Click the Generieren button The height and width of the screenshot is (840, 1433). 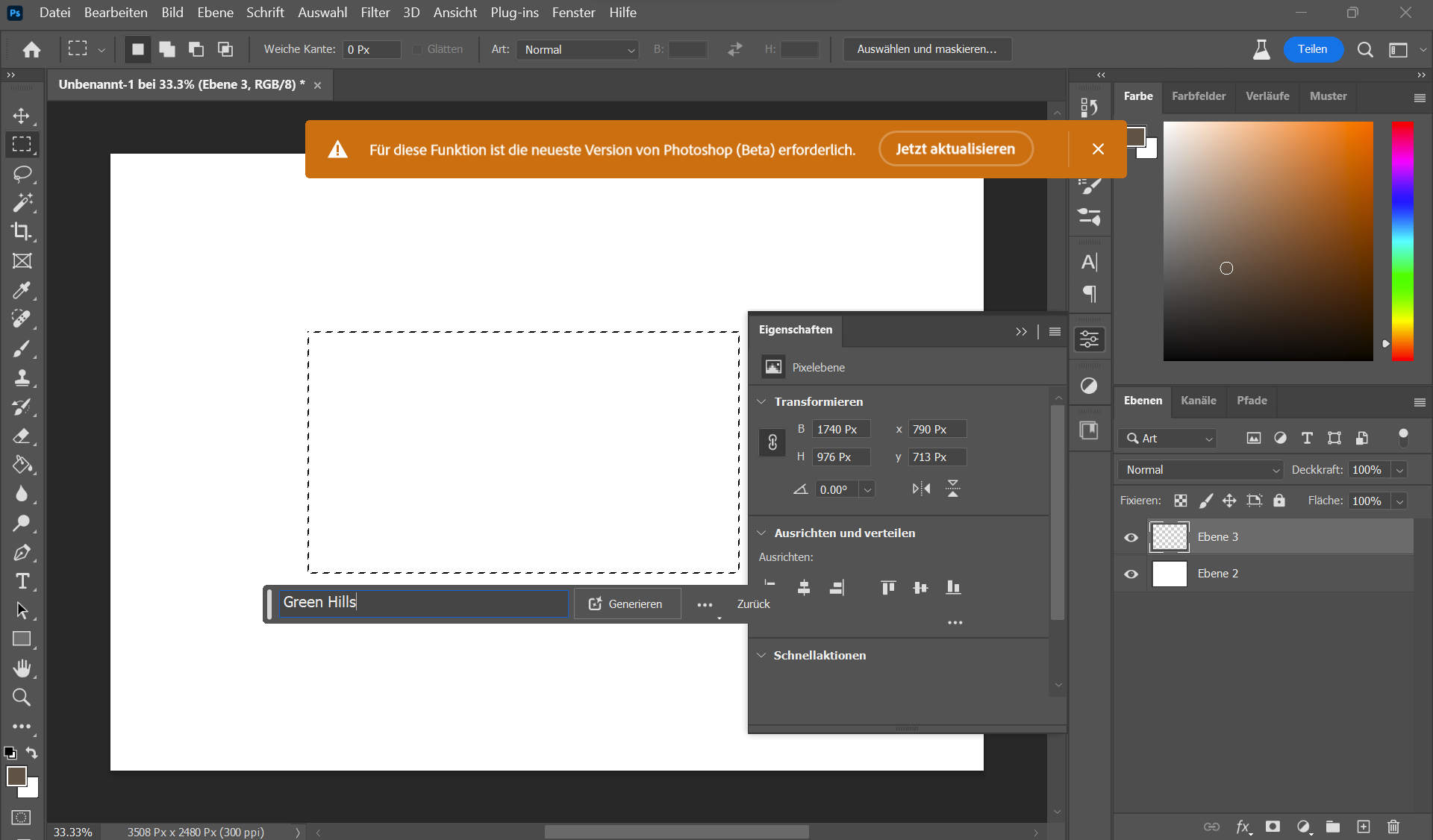click(627, 604)
